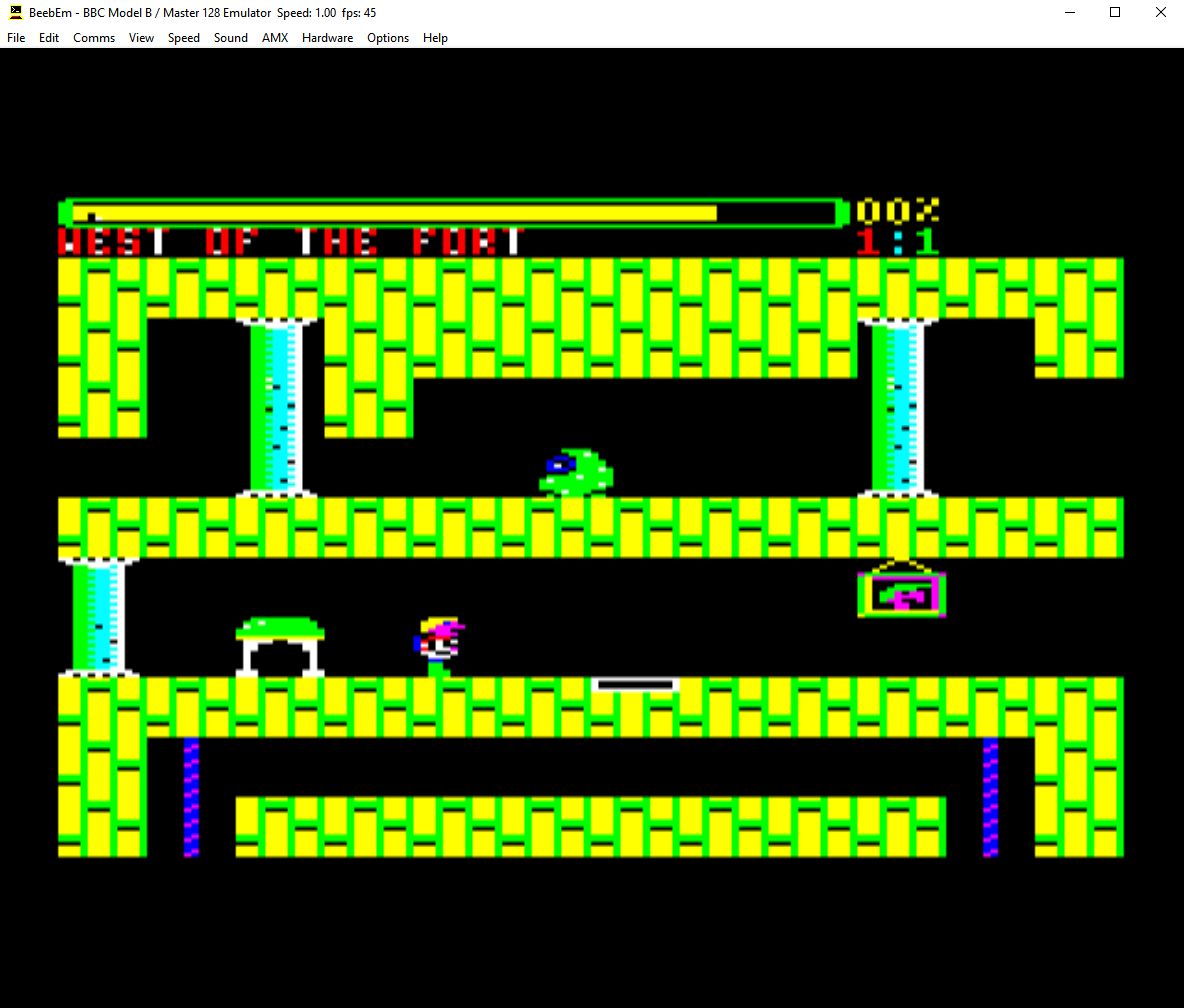Select the player character sprite
The height and width of the screenshot is (1008, 1184).
pos(435,645)
